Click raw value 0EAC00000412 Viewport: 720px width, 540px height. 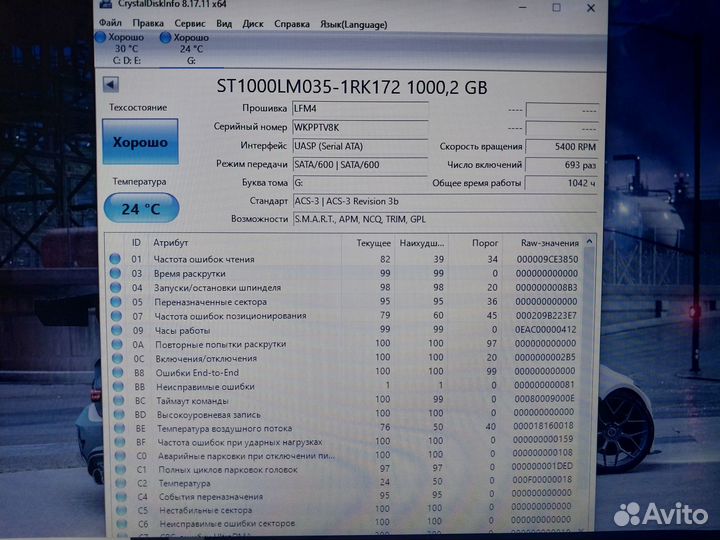pos(546,330)
